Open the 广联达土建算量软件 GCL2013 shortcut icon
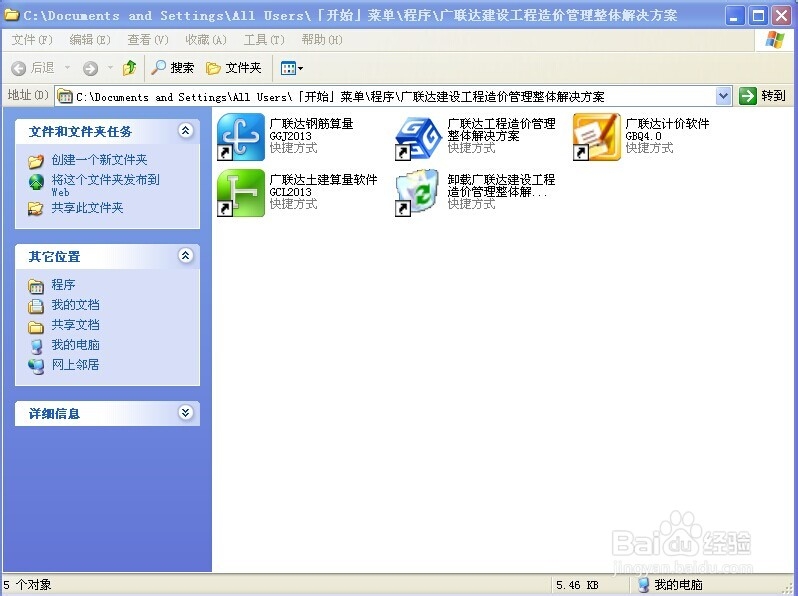The image size is (798, 596). [241, 193]
